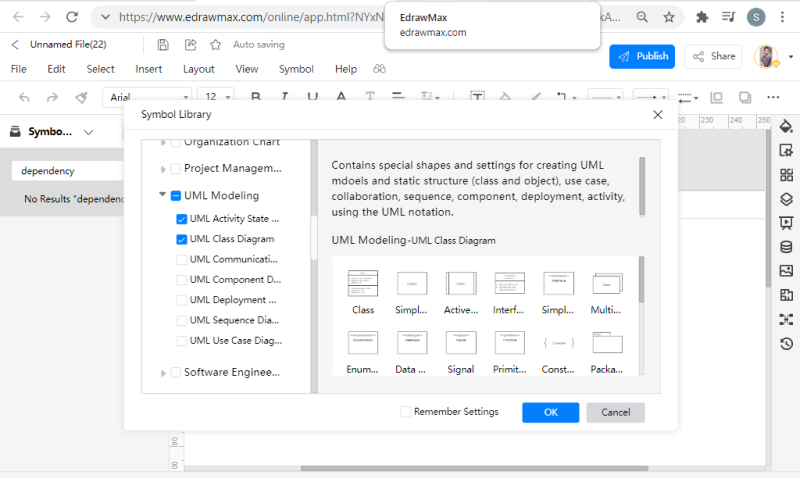Check UML Use Case Diagram checkbox
Image resolution: width=800 pixels, height=479 pixels.
pos(181,341)
